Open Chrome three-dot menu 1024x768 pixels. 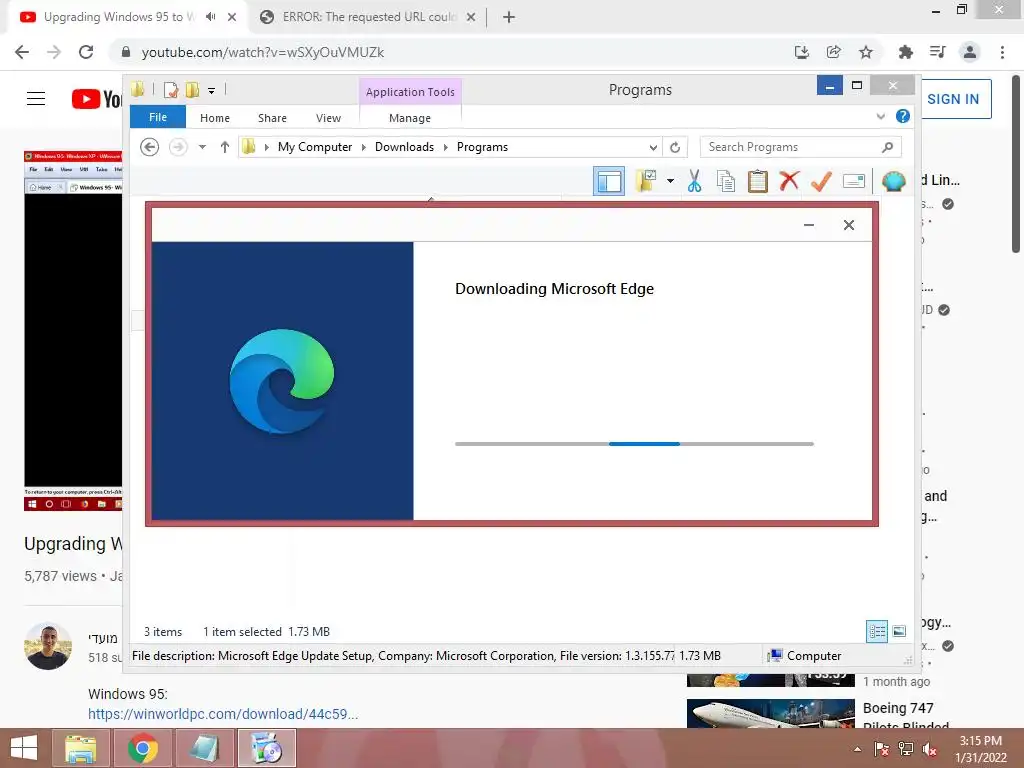pos(1002,52)
